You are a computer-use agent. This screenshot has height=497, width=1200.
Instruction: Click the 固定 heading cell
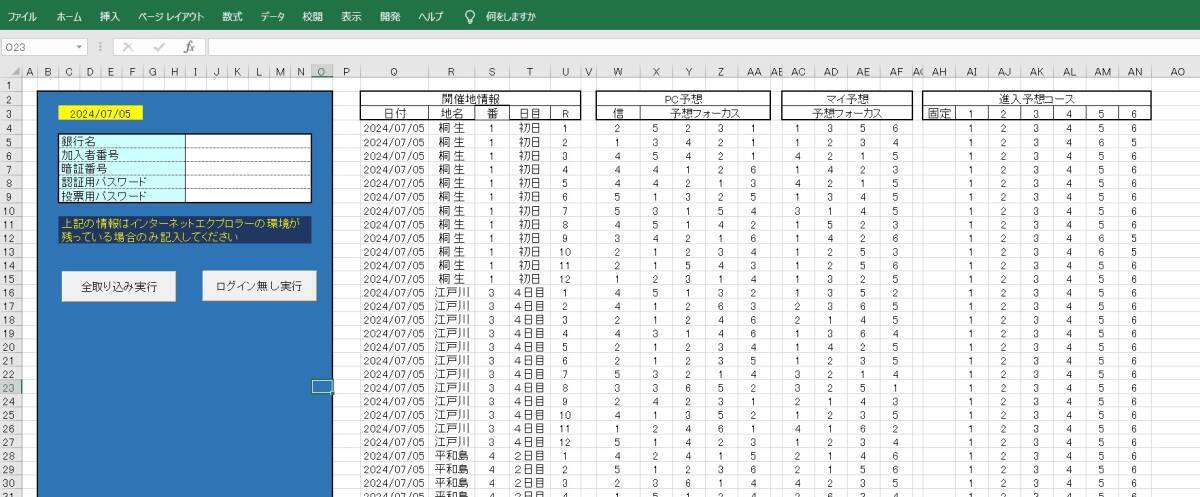[938, 114]
